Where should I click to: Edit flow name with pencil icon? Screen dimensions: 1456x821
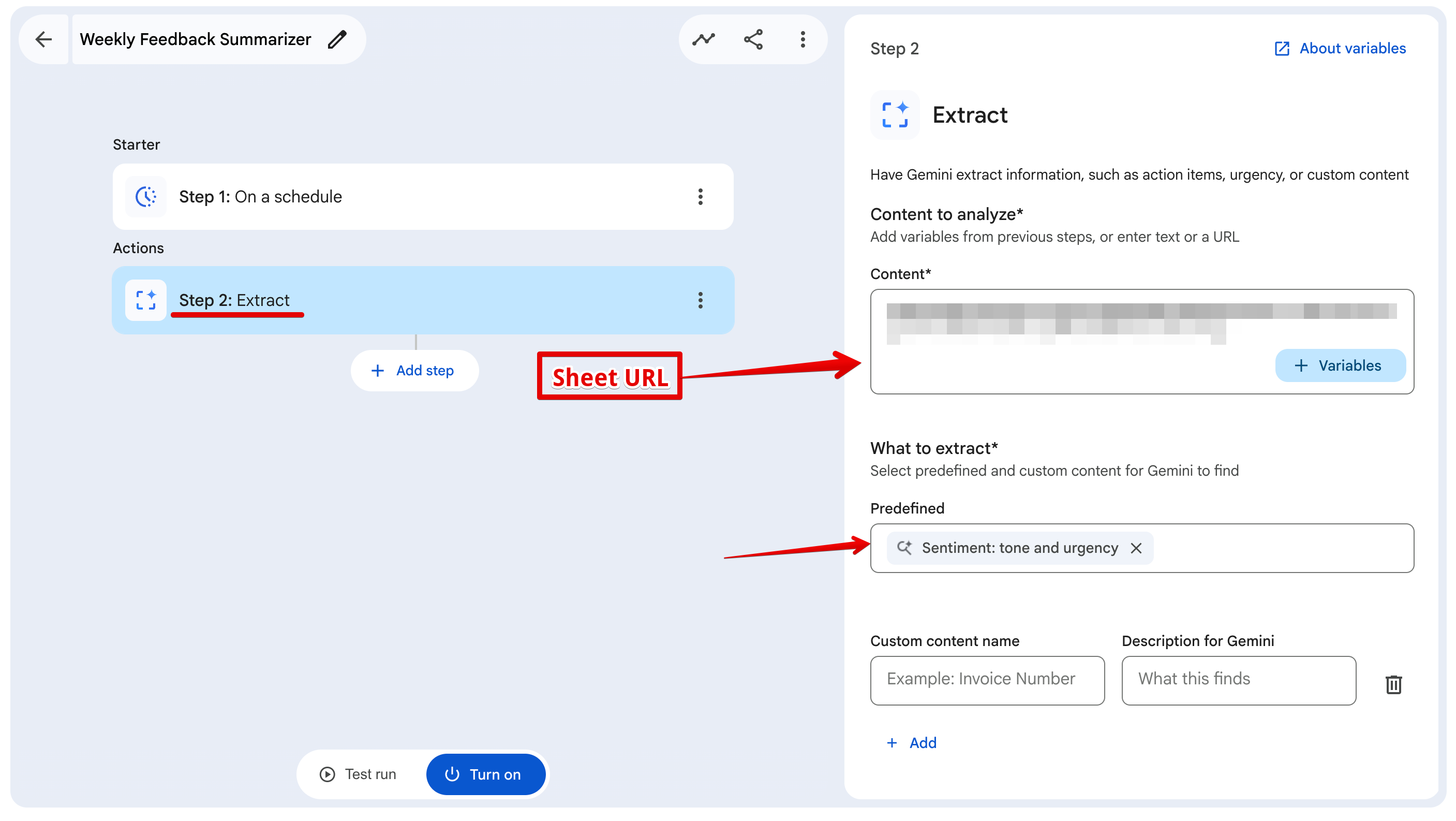tap(337, 39)
